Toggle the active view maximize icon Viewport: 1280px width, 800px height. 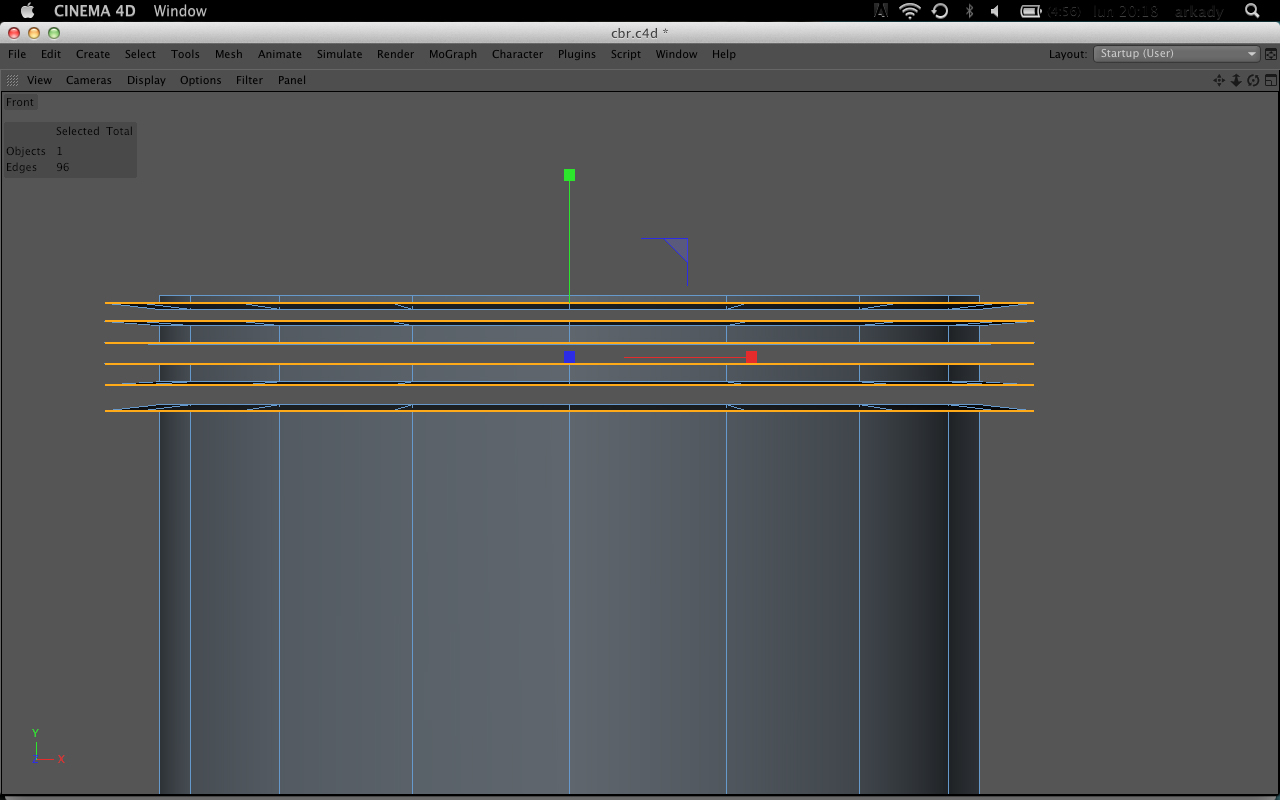[x=1270, y=80]
